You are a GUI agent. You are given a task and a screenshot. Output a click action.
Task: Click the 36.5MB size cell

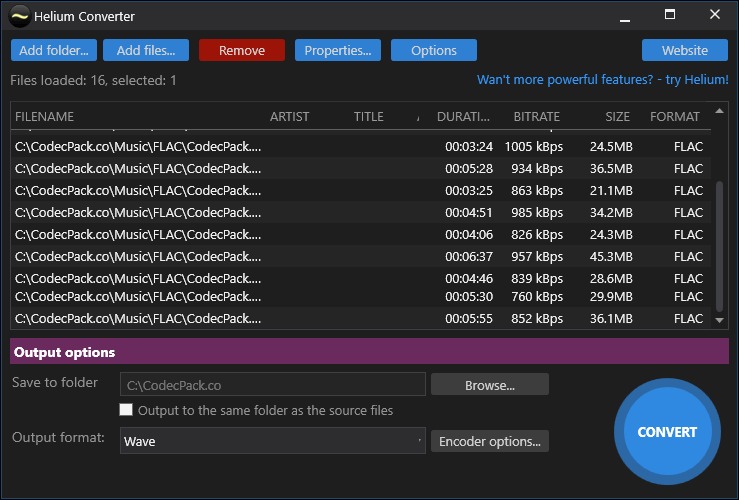point(611,169)
